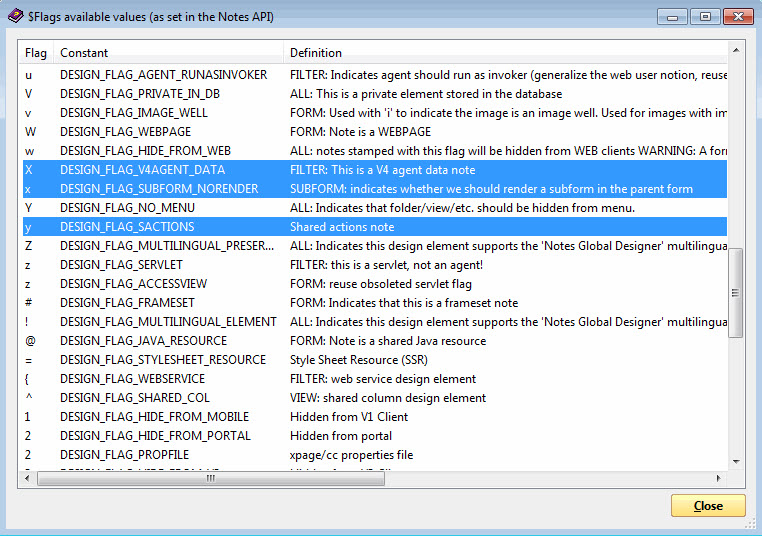Click the horizontal scrollbar left arrow
Image resolution: width=762 pixels, height=536 pixels.
pyautogui.click(x=29, y=478)
